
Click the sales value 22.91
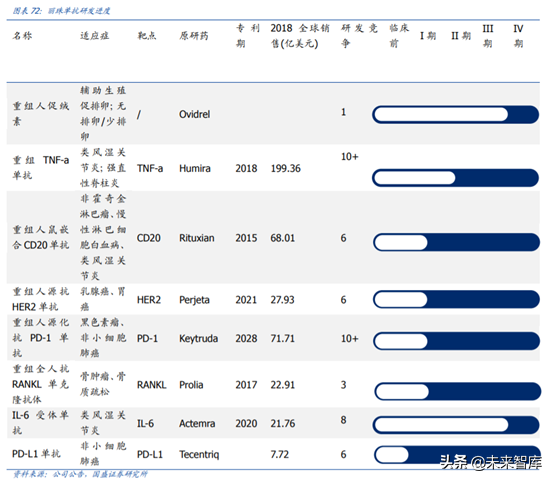click(282, 384)
